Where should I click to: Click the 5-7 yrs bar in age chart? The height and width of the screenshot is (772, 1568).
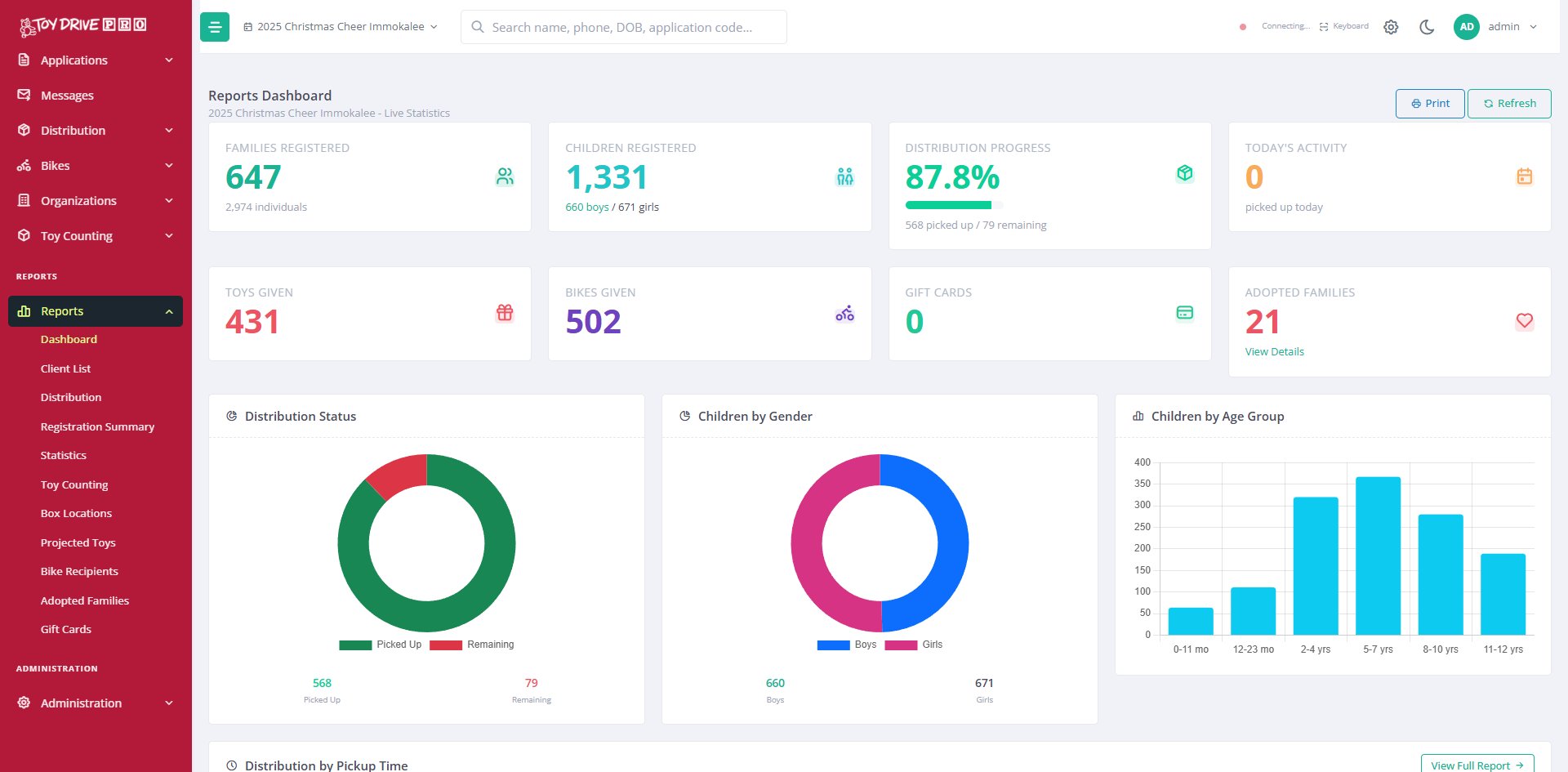pyautogui.click(x=1378, y=556)
